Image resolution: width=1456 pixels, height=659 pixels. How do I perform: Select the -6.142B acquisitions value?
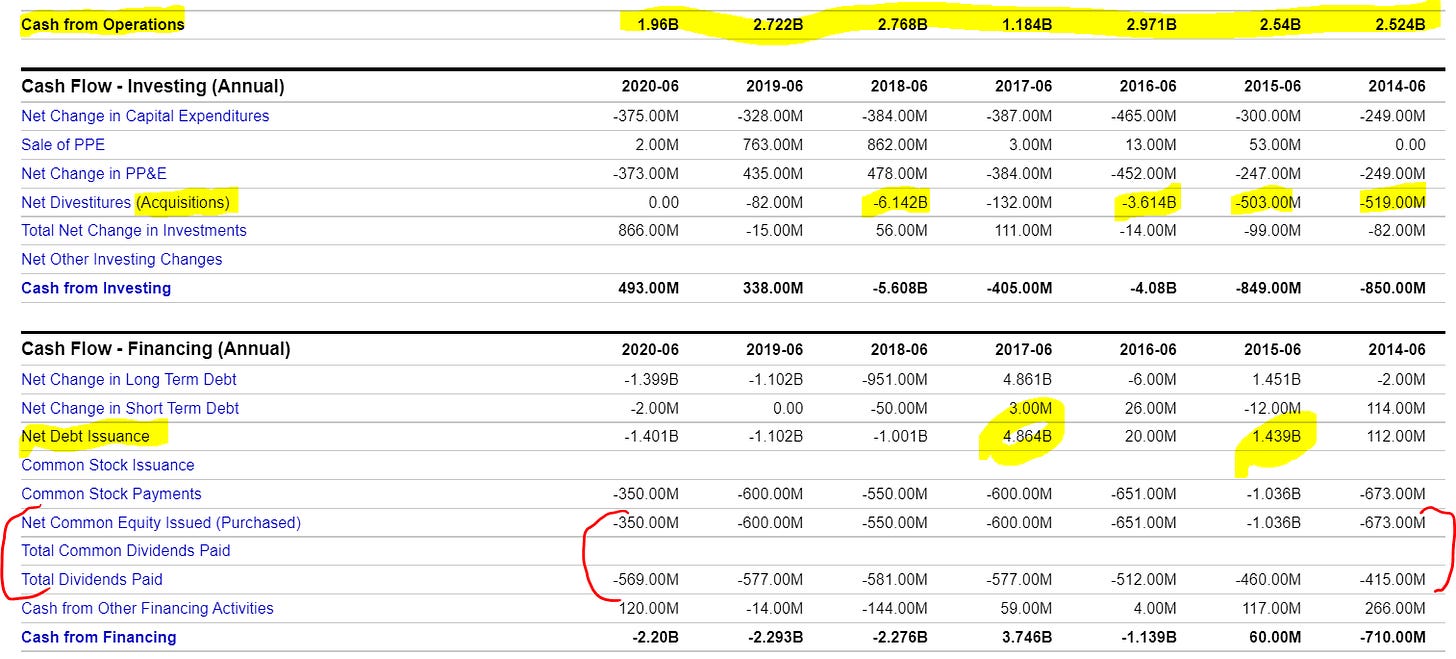tap(901, 202)
